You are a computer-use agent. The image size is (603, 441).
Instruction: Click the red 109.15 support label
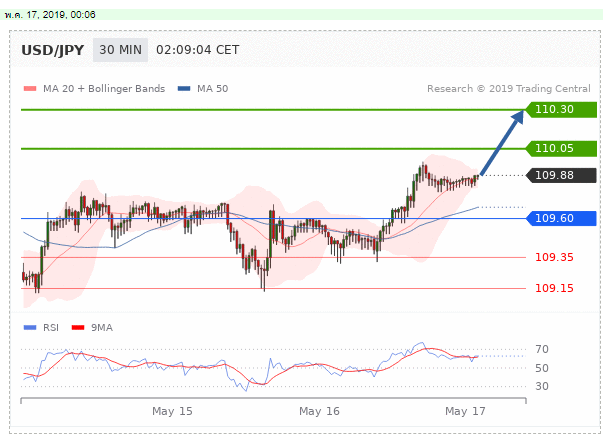(x=554, y=288)
